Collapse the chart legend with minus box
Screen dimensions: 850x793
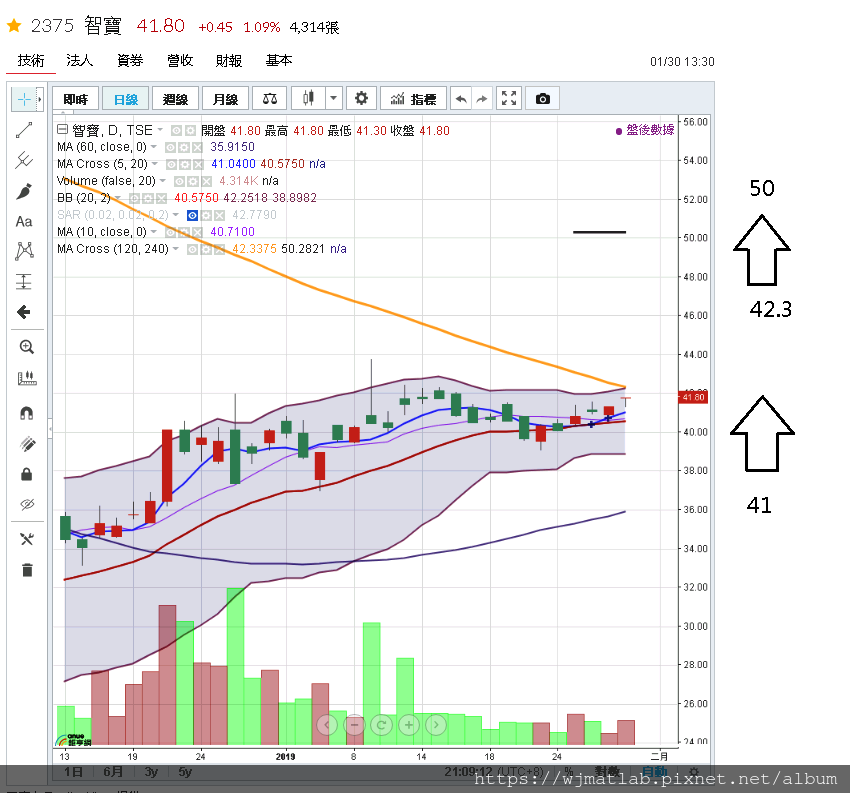62,129
